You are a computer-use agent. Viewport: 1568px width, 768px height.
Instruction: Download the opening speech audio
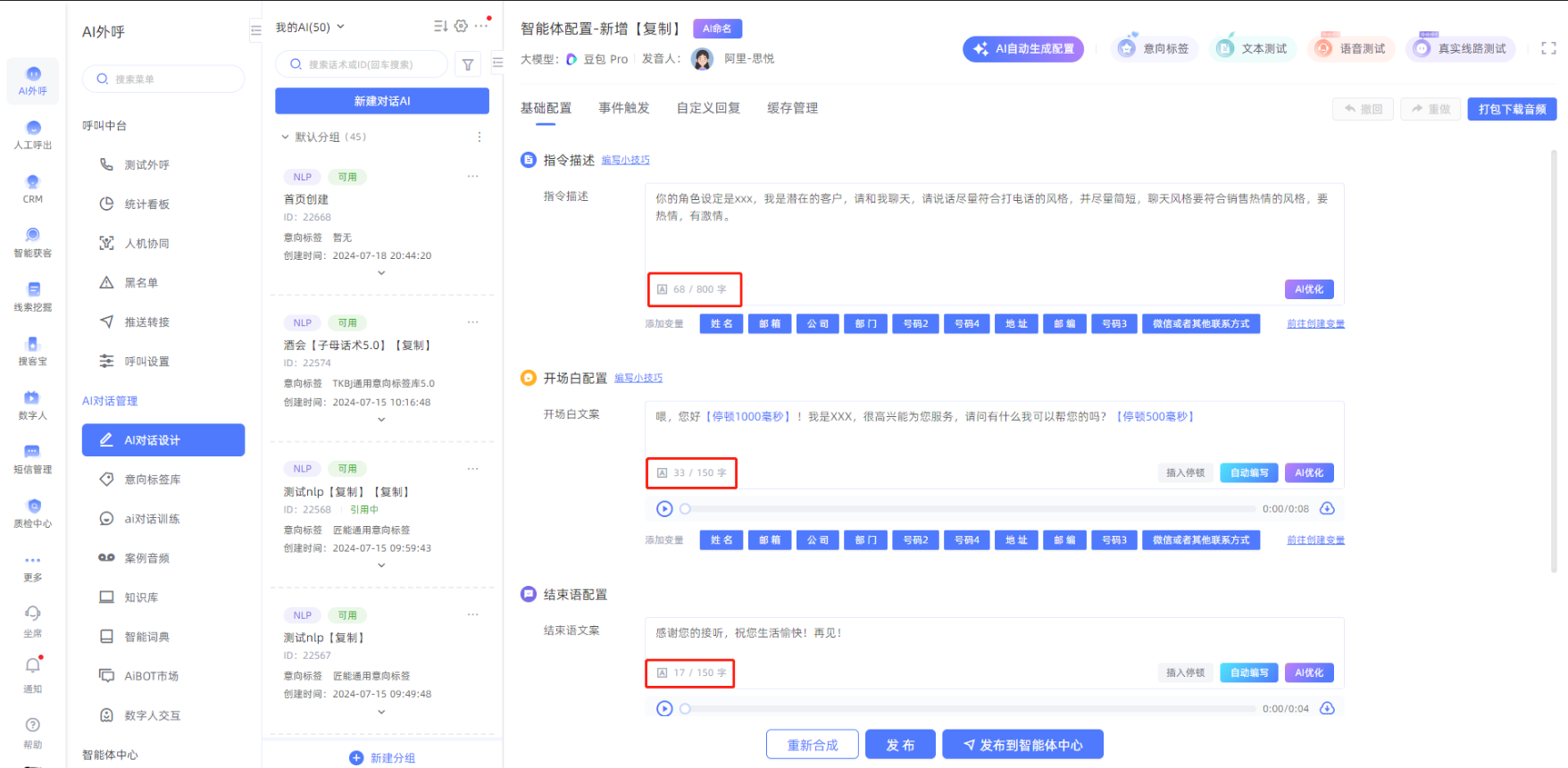pyautogui.click(x=1327, y=509)
